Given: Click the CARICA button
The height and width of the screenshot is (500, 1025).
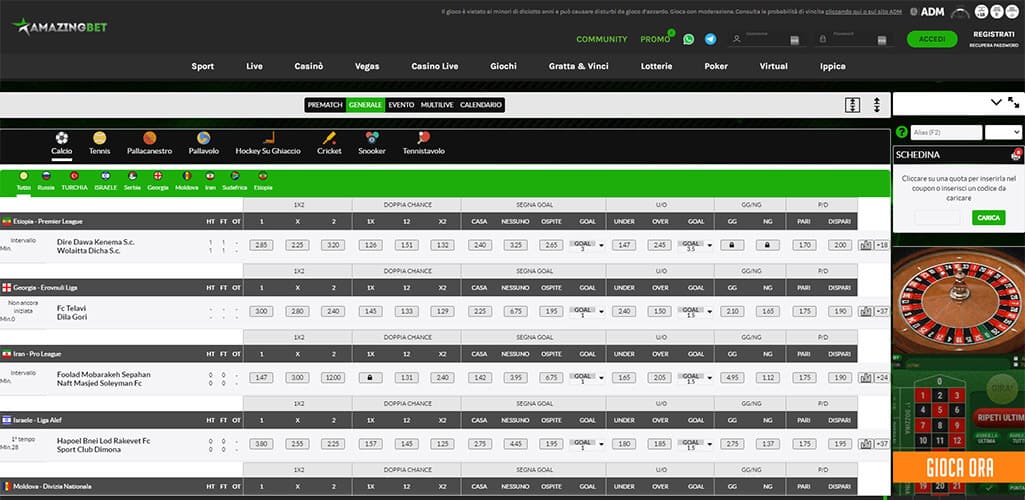Looking at the screenshot, I should [988, 218].
